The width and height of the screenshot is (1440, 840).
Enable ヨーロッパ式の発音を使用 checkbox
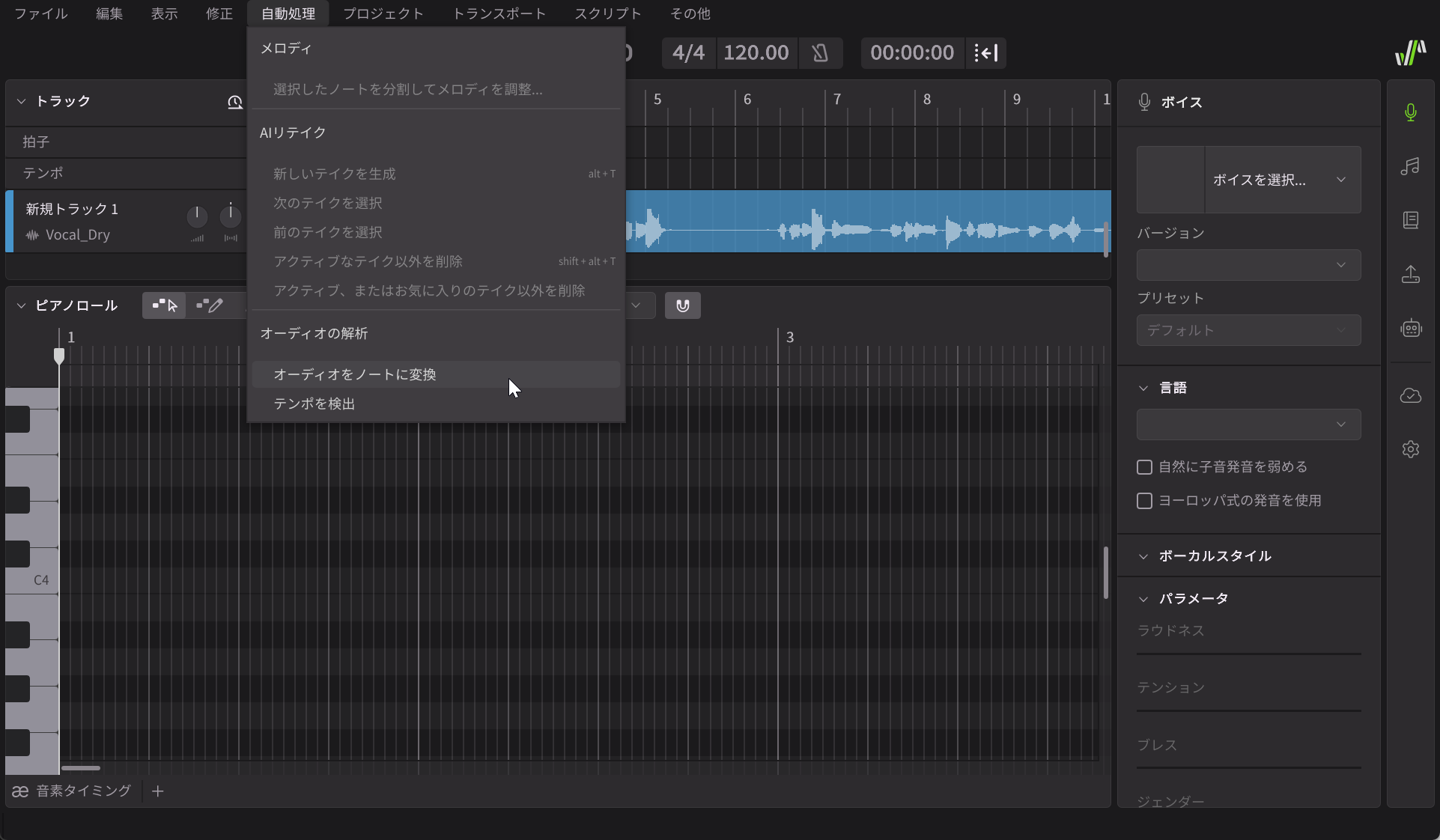(1144, 501)
